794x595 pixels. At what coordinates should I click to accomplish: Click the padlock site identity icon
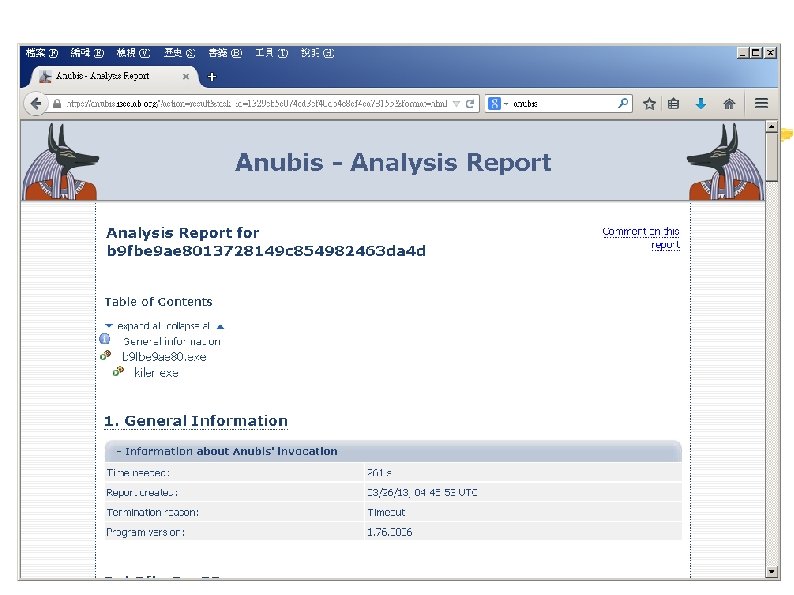pos(57,104)
